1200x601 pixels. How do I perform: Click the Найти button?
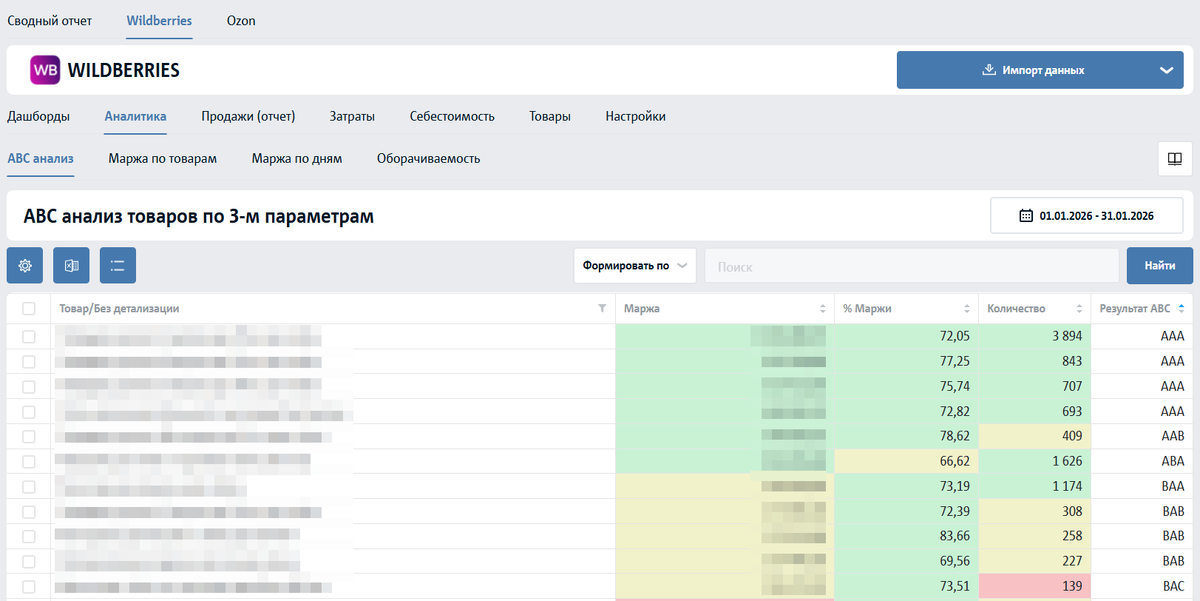point(1160,266)
